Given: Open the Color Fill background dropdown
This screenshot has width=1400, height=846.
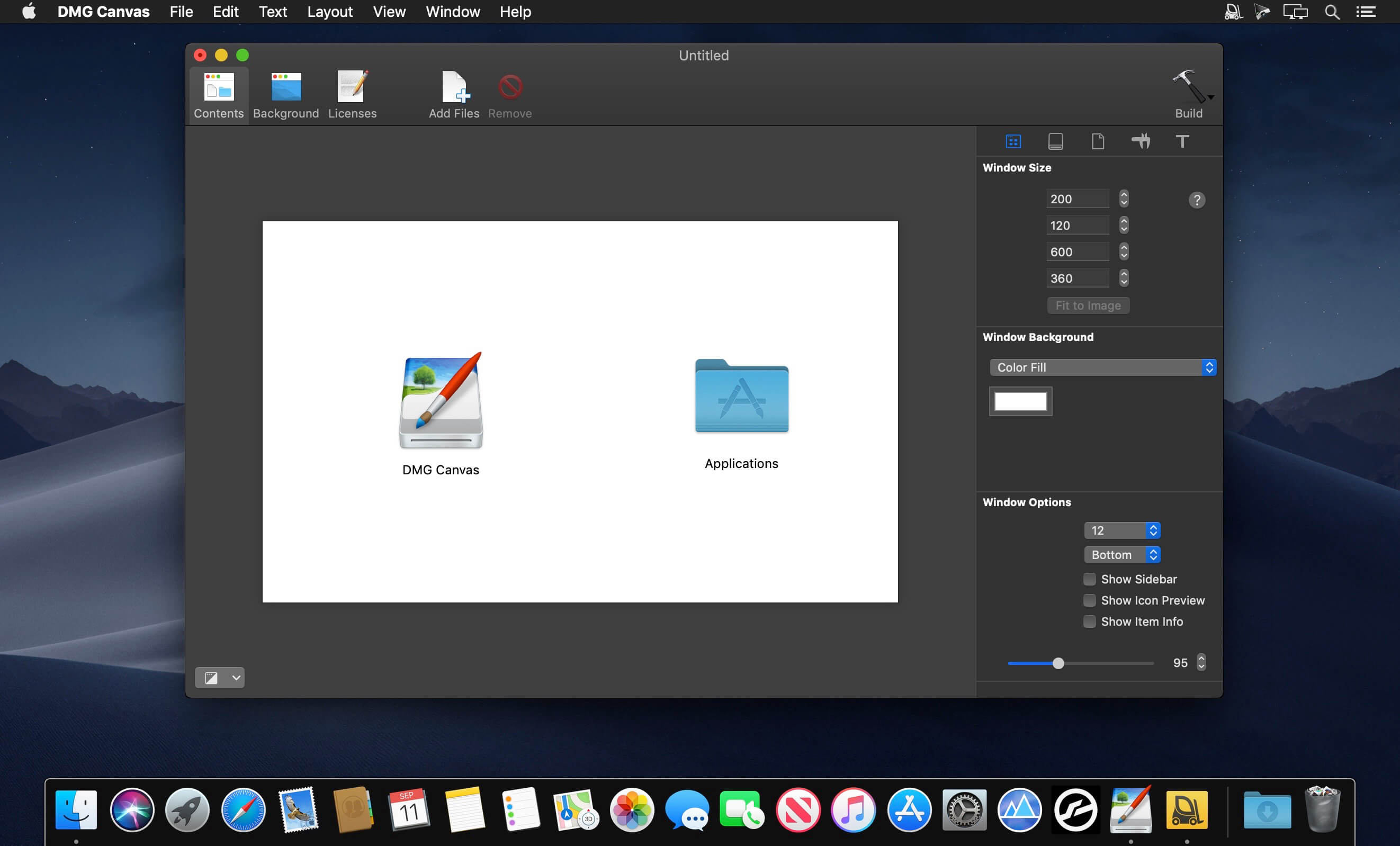Looking at the screenshot, I should point(1102,367).
